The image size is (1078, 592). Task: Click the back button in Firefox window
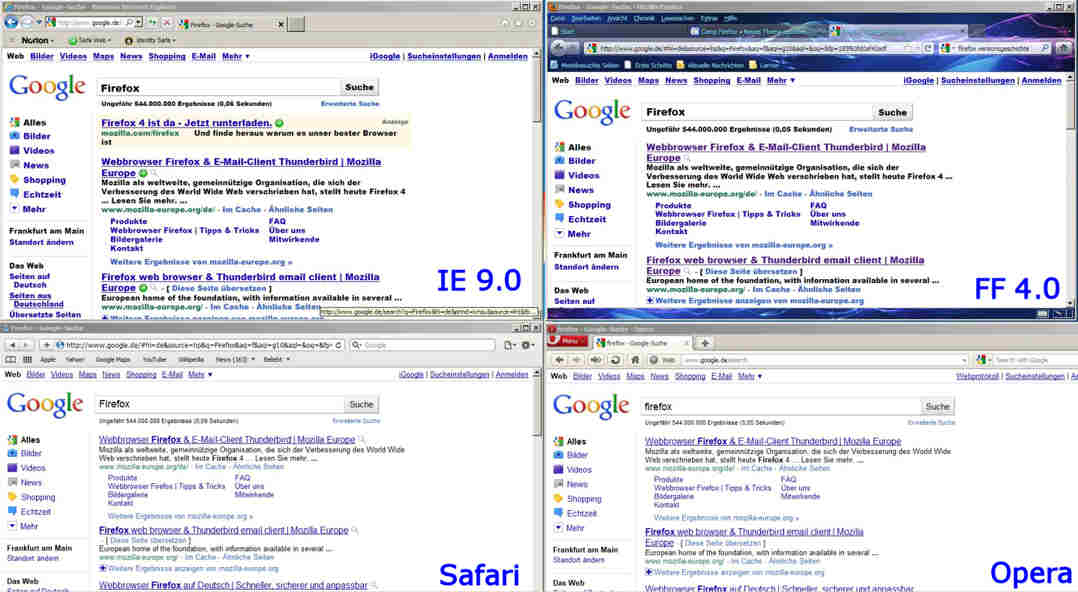pyautogui.click(x=559, y=47)
